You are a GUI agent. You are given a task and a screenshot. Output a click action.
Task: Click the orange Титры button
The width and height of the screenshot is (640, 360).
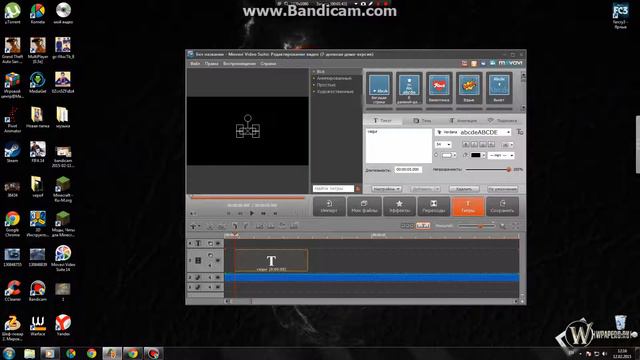[468, 207]
